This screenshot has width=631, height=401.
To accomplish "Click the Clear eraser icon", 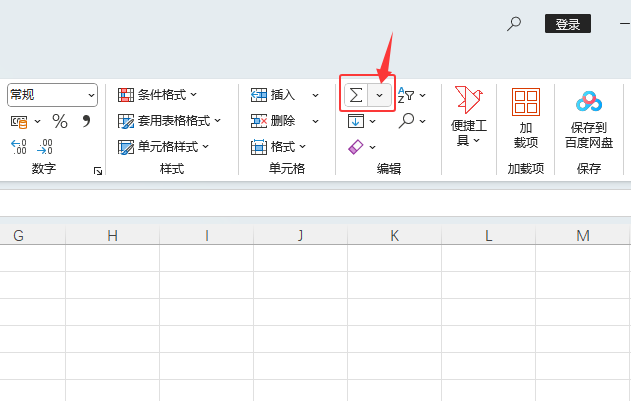I will coord(356,147).
